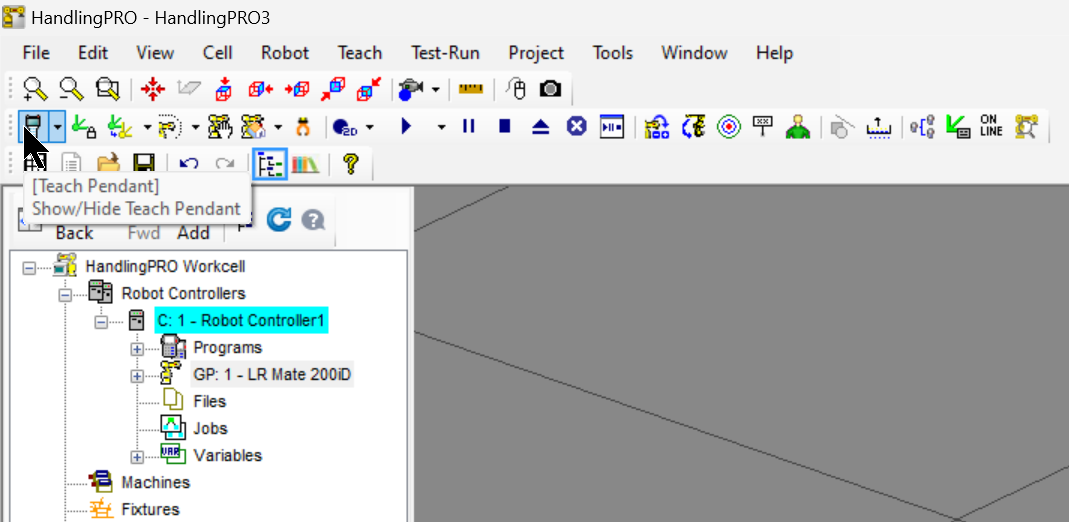The height and width of the screenshot is (522, 1069).
Task: Toggle the Teach Pendant button
Action: click(33, 126)
